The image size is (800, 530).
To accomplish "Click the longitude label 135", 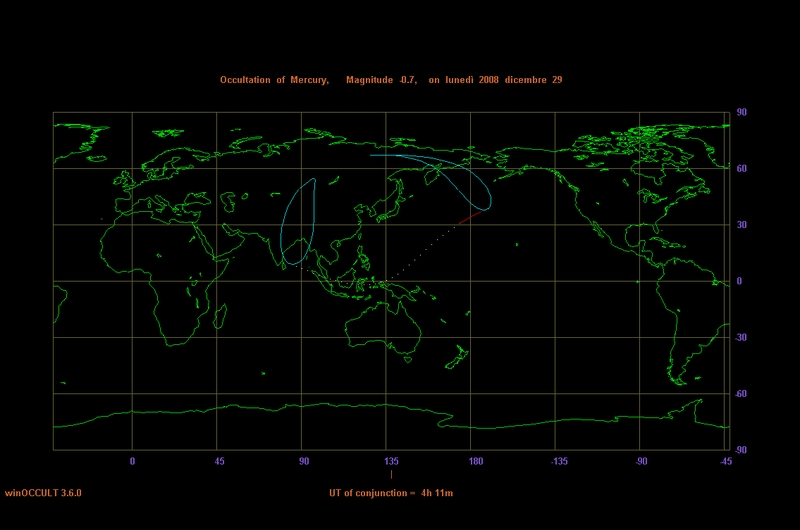I will 391,462.
